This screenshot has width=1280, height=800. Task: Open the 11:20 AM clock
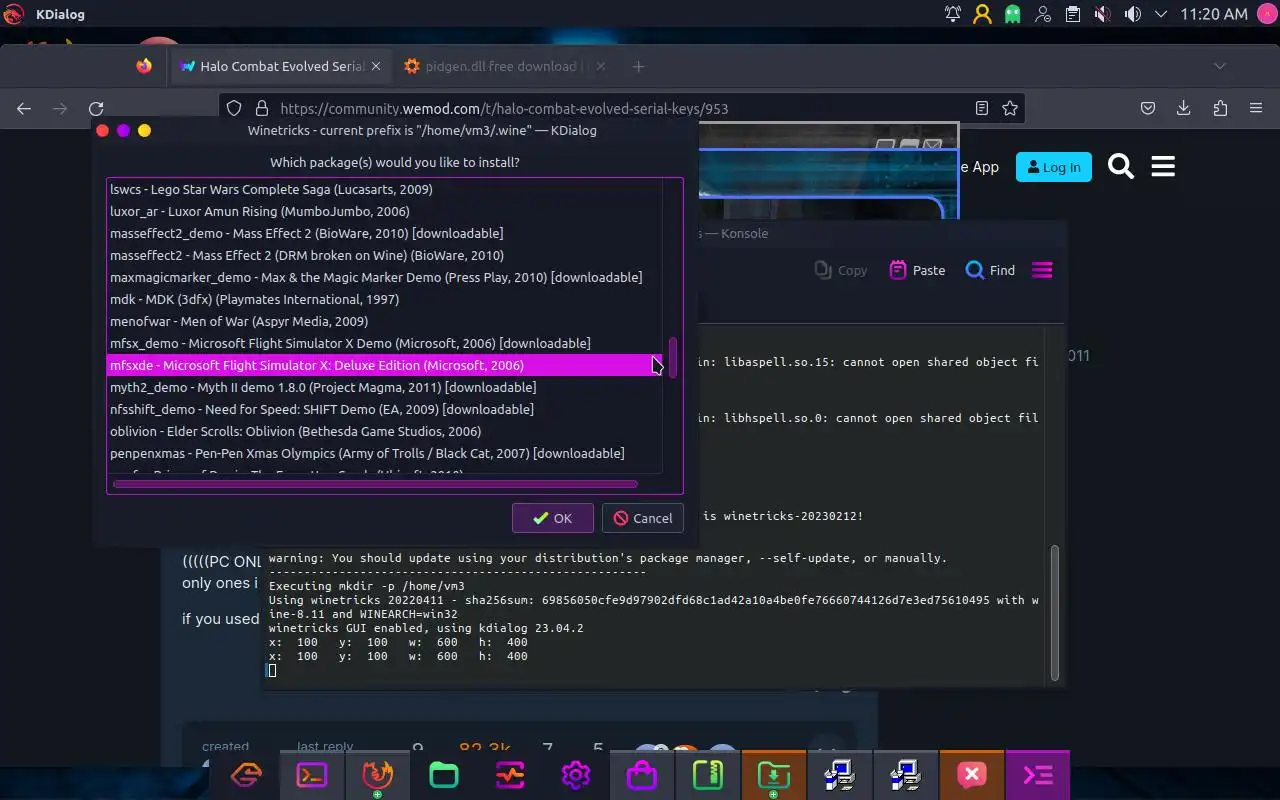pyautogui.click(x=1214, y=14)
